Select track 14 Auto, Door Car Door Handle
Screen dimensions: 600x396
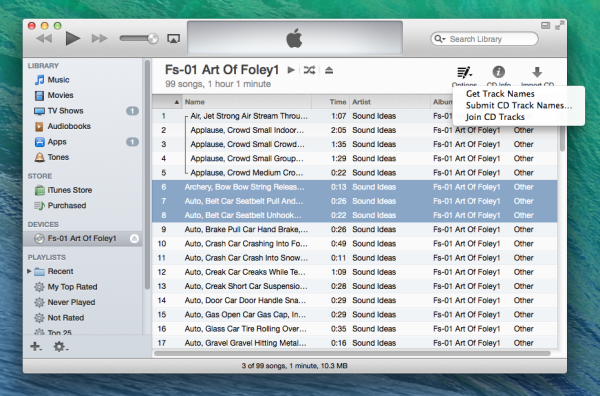click(x=355, y=300)
